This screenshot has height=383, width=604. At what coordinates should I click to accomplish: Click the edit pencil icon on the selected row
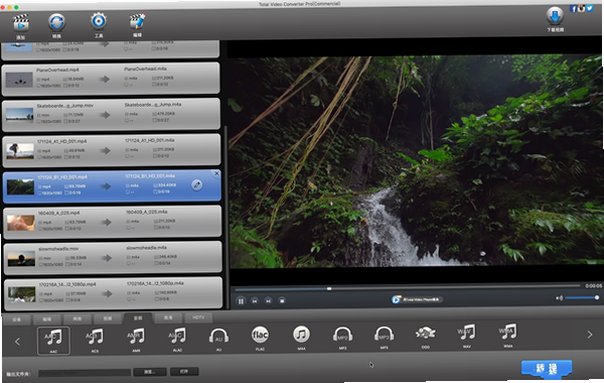pos(197,185)
